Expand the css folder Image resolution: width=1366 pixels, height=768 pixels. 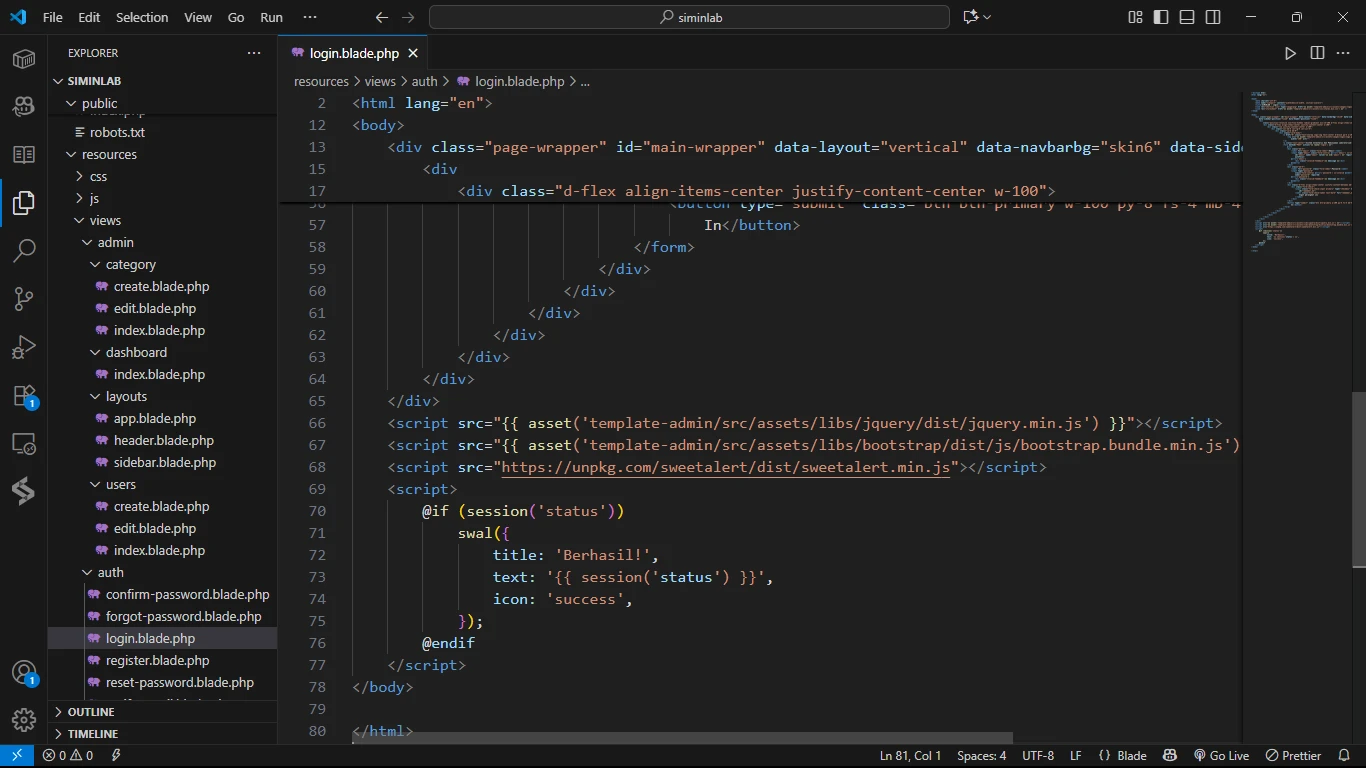tap(98, 177)
